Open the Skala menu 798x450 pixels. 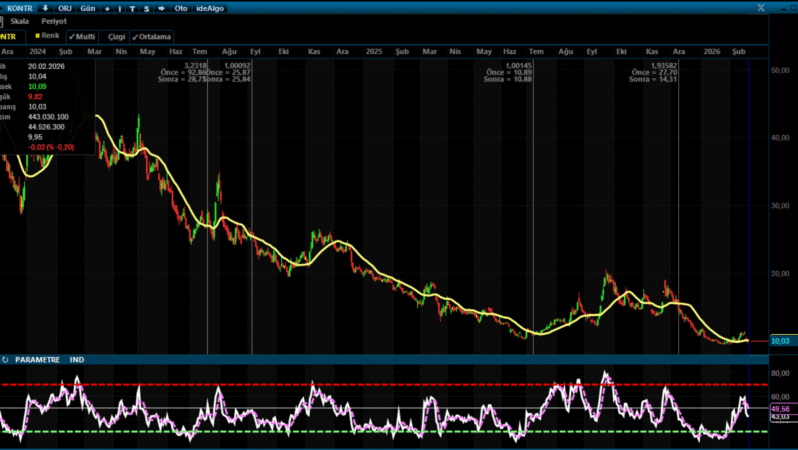(19, 21)
